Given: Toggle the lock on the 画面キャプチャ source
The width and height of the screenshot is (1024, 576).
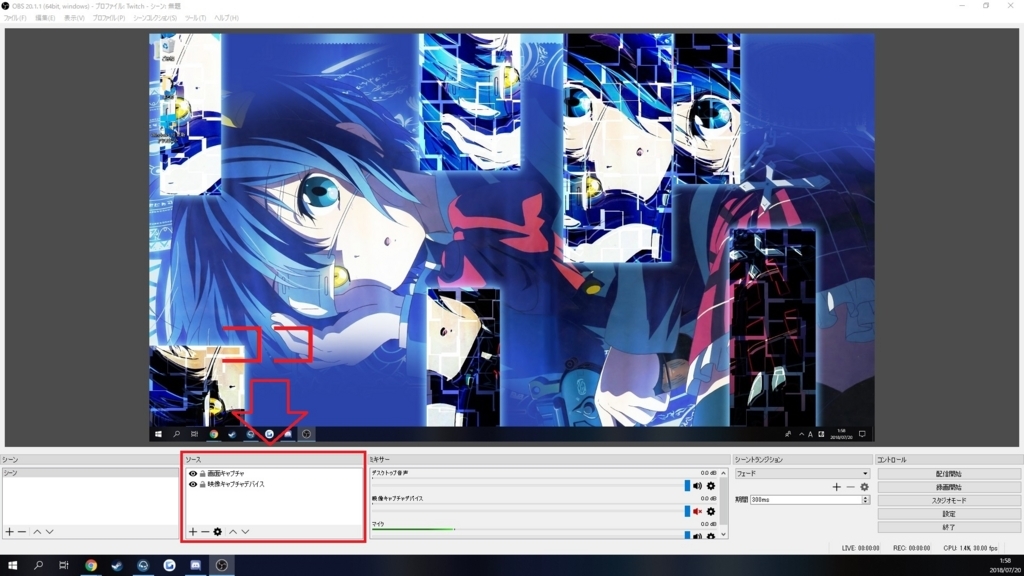Looking at the screenshot, I should point(202,473).
